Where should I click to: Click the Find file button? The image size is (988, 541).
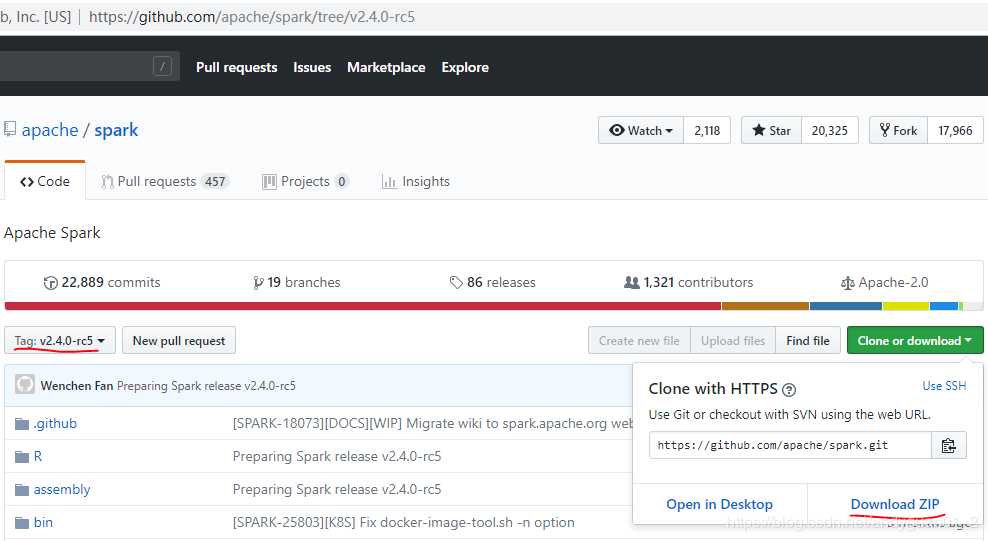pyautogui.click(x=808, y=340)
